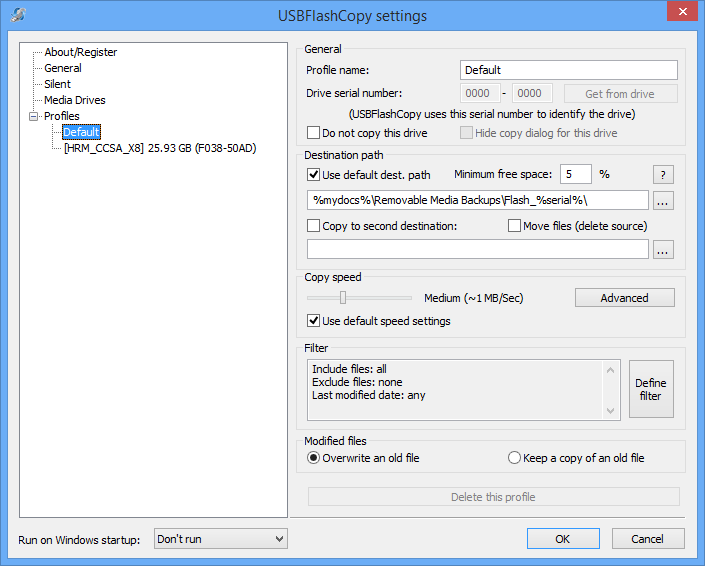Screen dimensions: 705x566
Task: Click the Cancel button
Action: coord(647,539)
